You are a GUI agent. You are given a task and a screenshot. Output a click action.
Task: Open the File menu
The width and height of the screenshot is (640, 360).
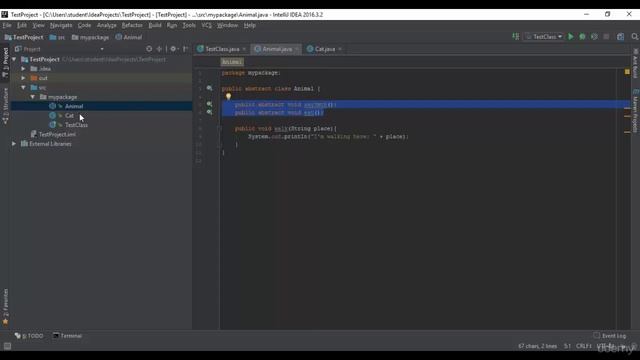(x=7, y=25)
